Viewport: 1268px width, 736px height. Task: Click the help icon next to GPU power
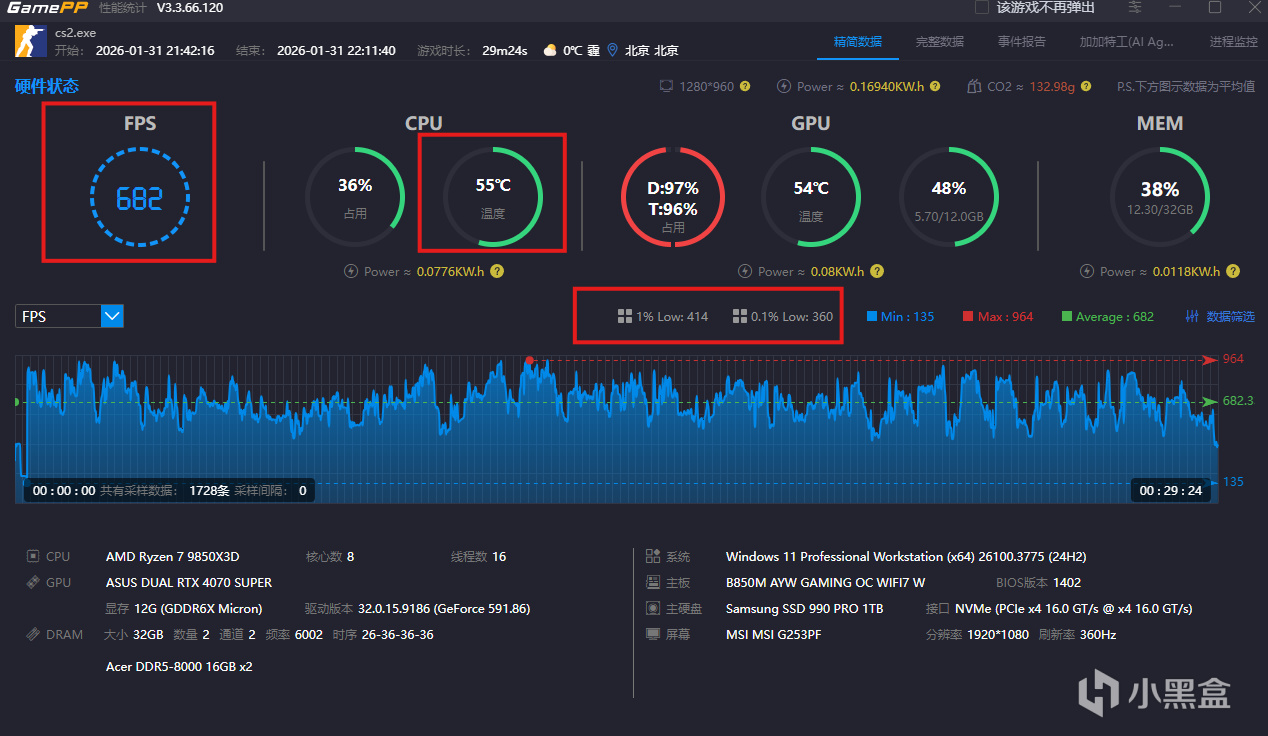point(877,271)
